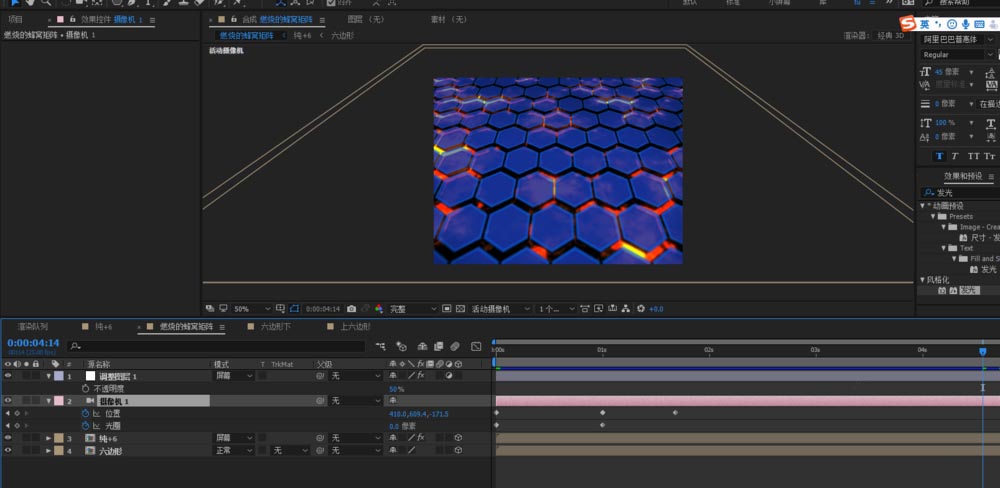The width and height of the screenshot is (1000, 488).
Task: Click the timeline layer search field
Action: click(215, 346)
